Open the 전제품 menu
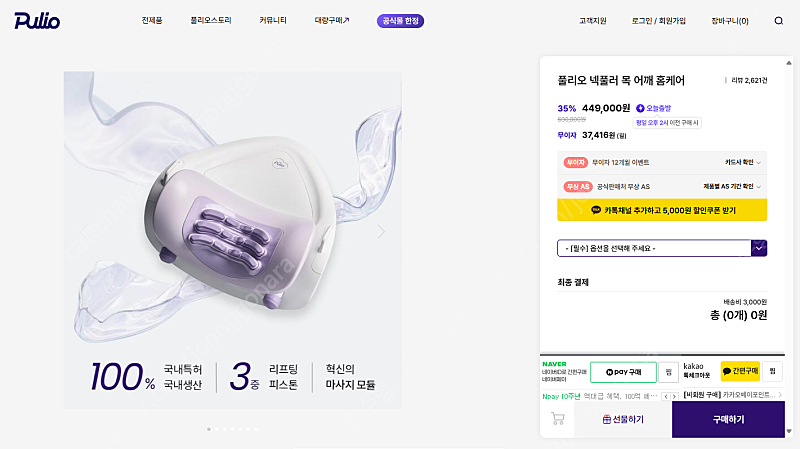 click(x=152, y=21)
